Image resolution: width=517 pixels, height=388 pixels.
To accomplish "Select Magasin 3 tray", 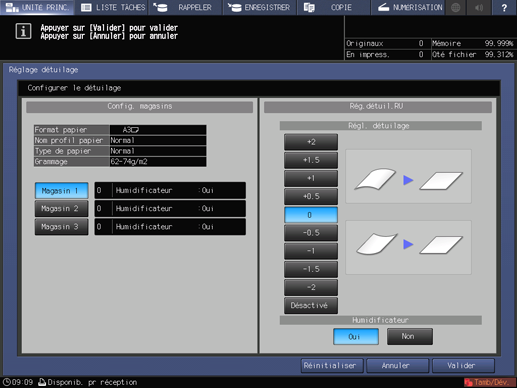I will (x=62, y=227).
